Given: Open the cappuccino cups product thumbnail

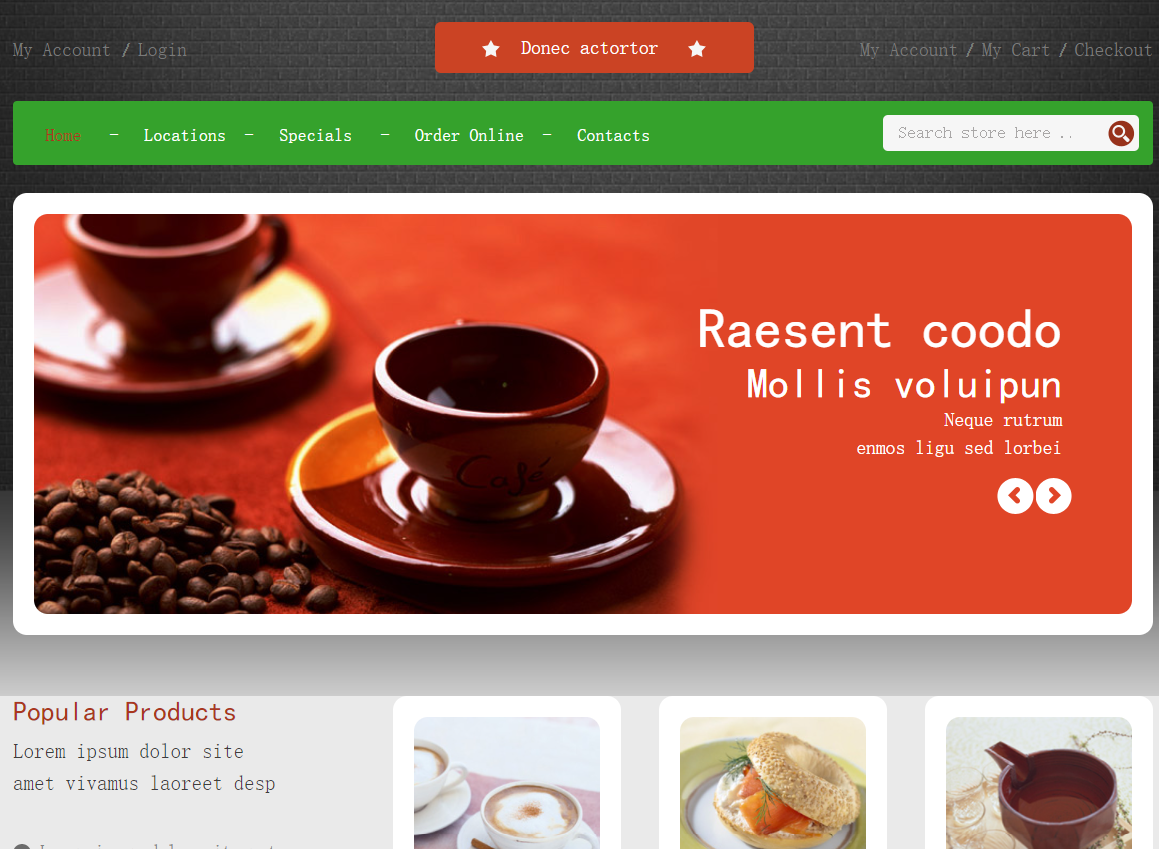Looking at the screenshot, I should pos(506,782).
